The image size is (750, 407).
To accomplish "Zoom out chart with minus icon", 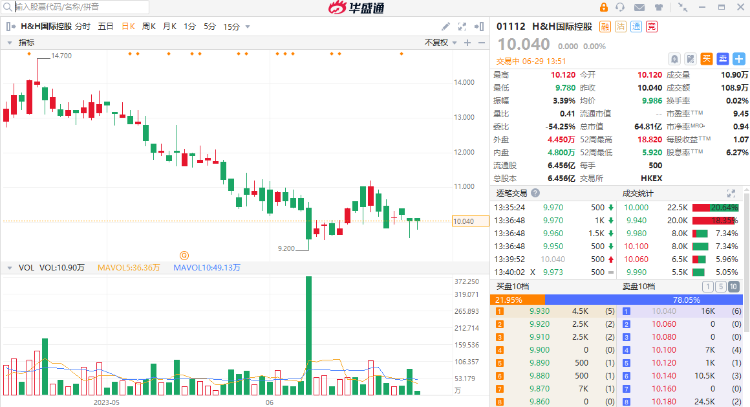I will click(482, 43).
